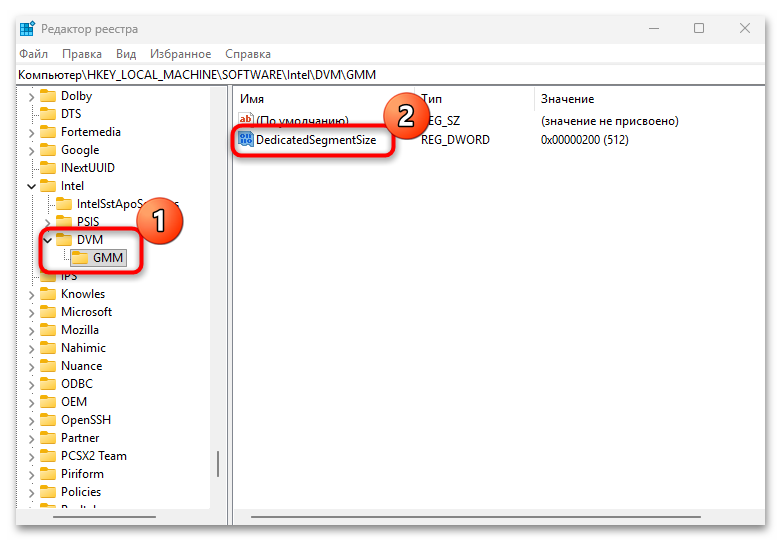This screenshot has height=541, width=781.
Task: Open the Правка menu
Action: (x=81, y=54)
